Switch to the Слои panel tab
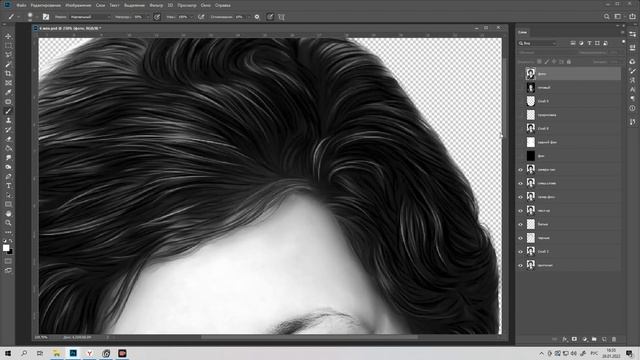The height and width of the screenshot is (360, 640). (522, 32)
